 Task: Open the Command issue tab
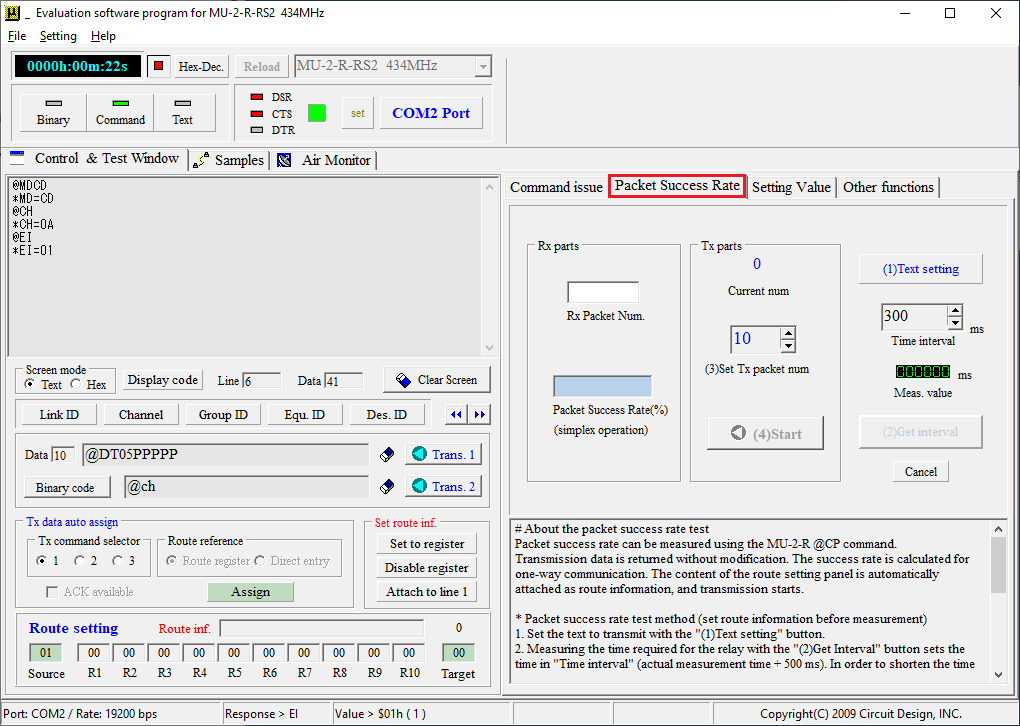556,187
